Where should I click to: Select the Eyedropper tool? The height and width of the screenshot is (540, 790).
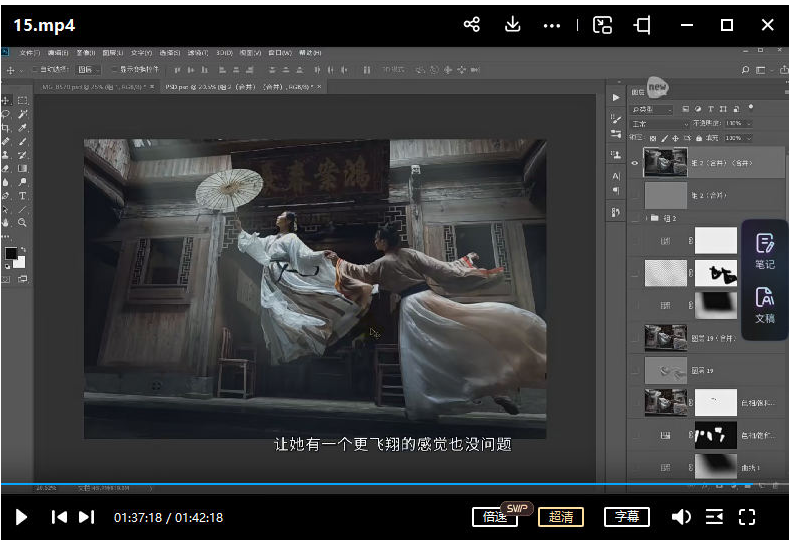tap(23, 128)
